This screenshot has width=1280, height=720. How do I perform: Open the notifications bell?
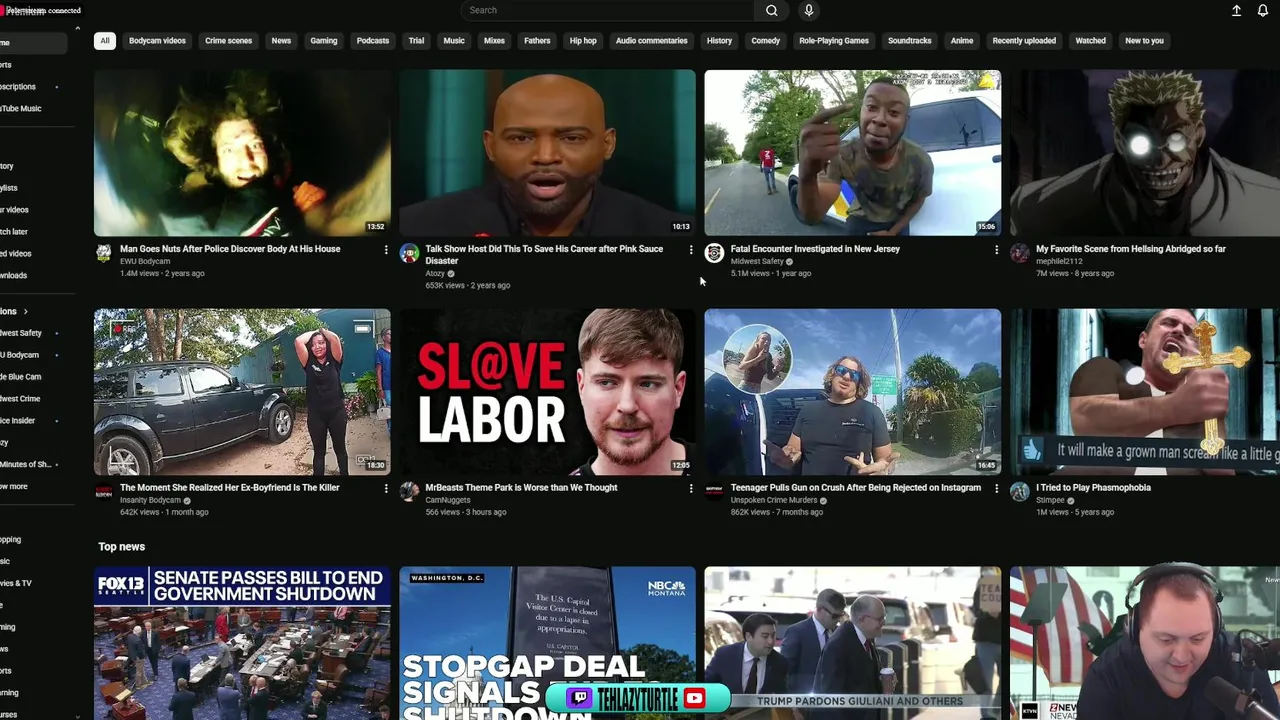click(1263, 10)
